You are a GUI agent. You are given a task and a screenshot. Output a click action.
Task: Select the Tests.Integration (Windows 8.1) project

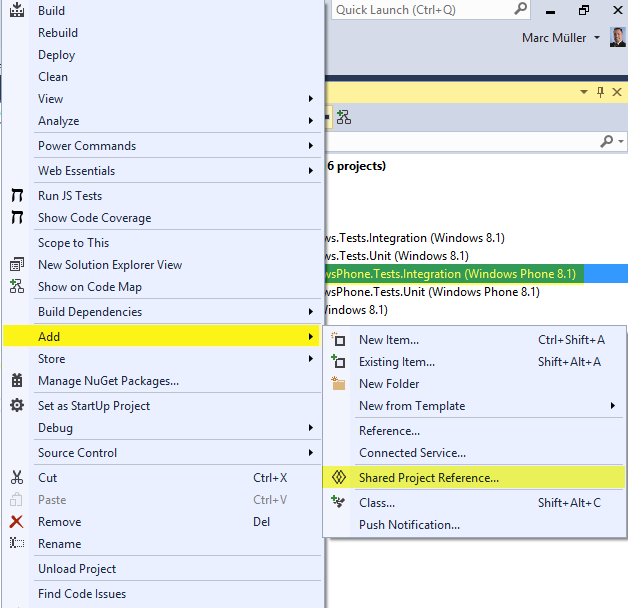(x=415, y=238)
